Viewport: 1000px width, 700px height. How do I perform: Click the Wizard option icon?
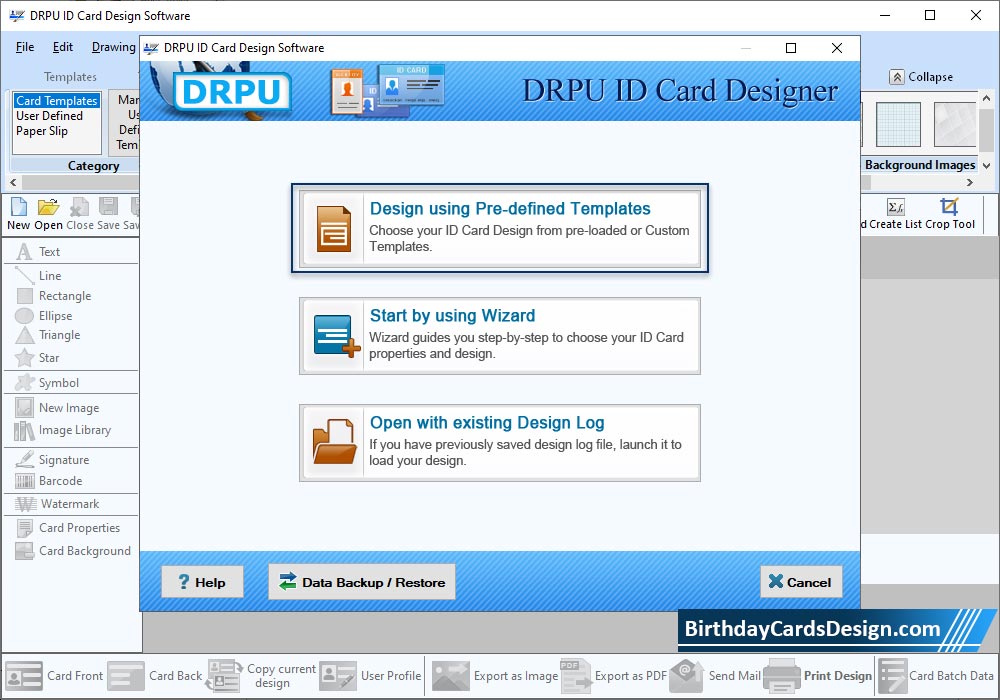[336, 335]
